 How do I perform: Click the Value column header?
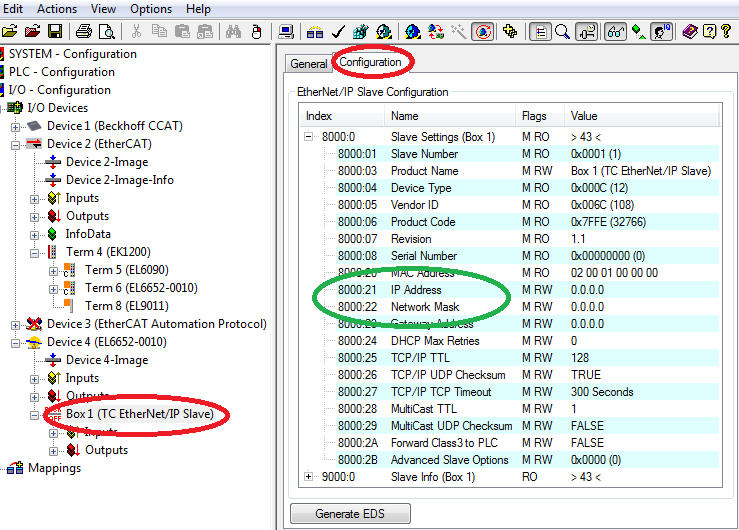[x=642, y=116]
